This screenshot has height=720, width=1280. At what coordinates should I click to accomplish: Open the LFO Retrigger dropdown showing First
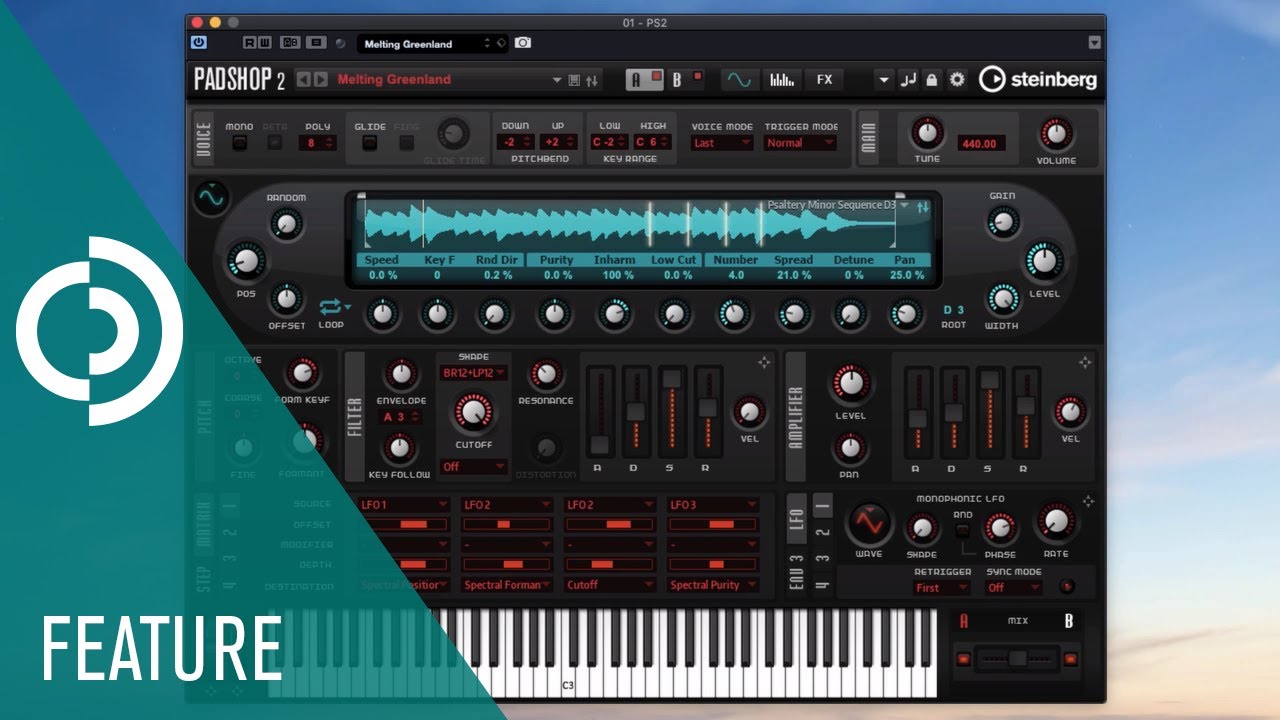click(x=941, y=588)
